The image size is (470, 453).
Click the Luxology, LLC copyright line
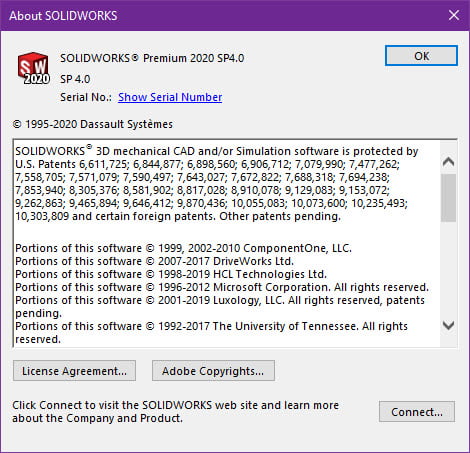click(220, 307)
